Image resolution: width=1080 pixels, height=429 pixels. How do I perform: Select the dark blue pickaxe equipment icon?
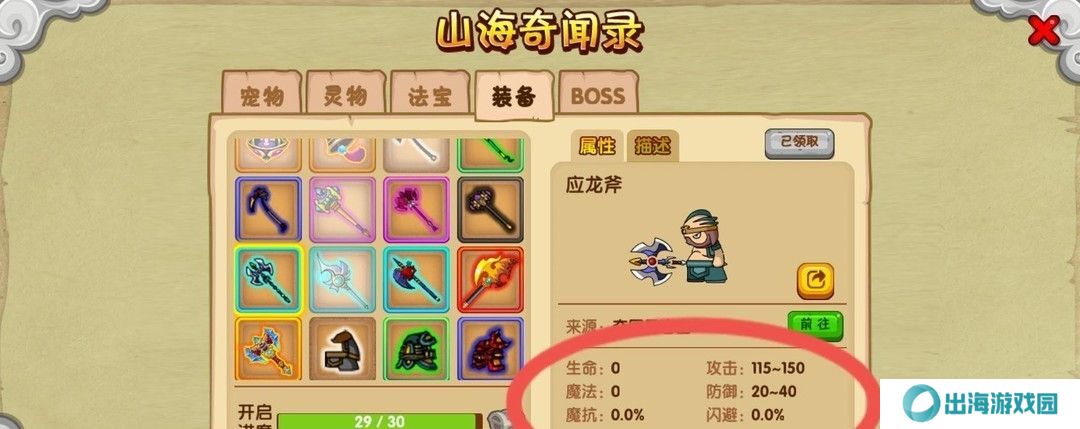pos(268,209)
